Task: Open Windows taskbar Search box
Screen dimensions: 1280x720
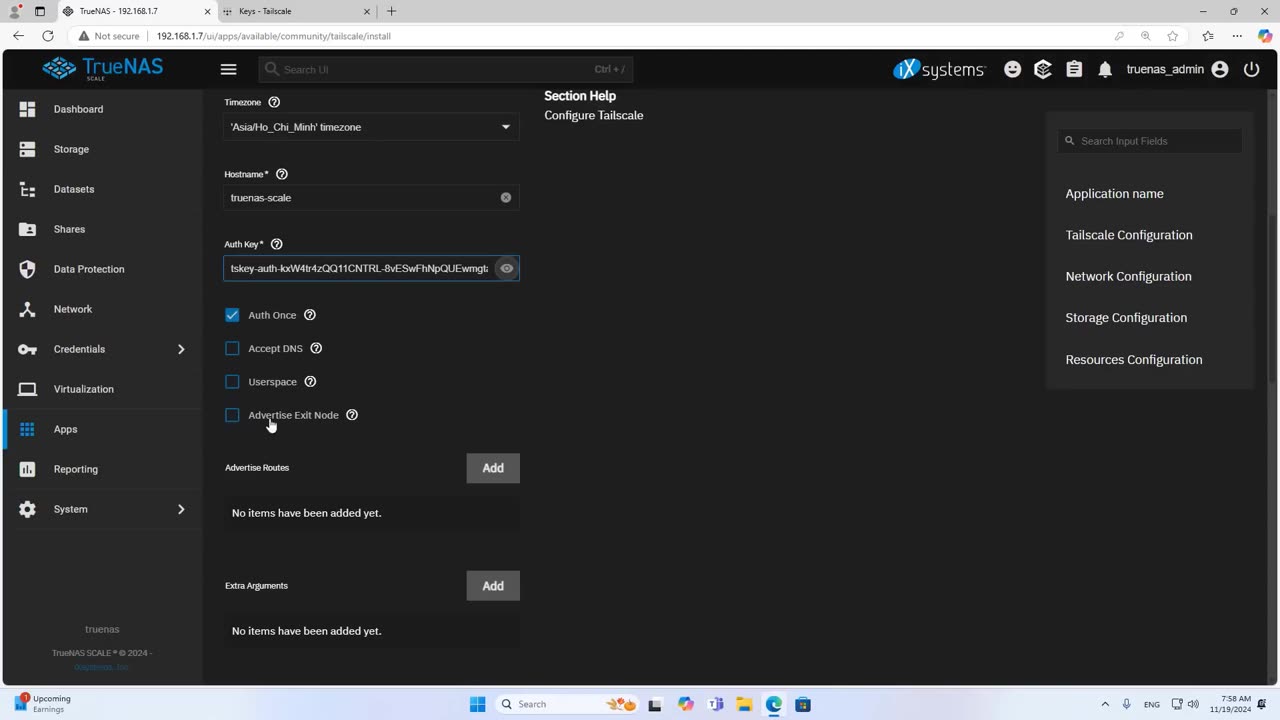Action: (566, 704)
